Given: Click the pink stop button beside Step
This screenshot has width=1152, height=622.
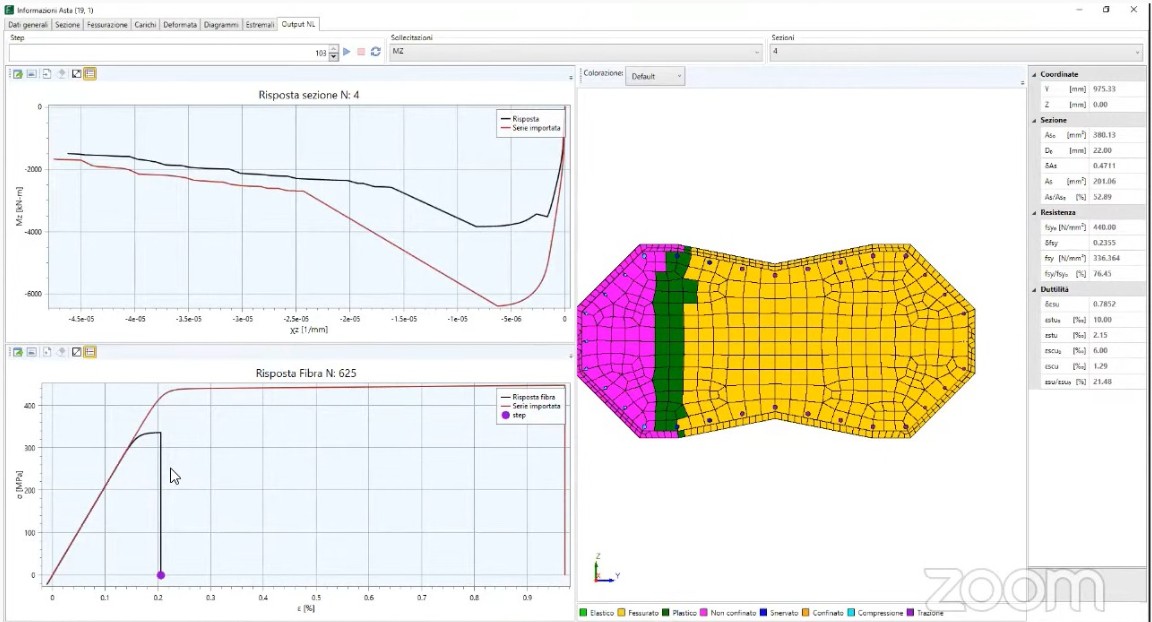Looking at the screenshot, I should click(x=361, y=52).
